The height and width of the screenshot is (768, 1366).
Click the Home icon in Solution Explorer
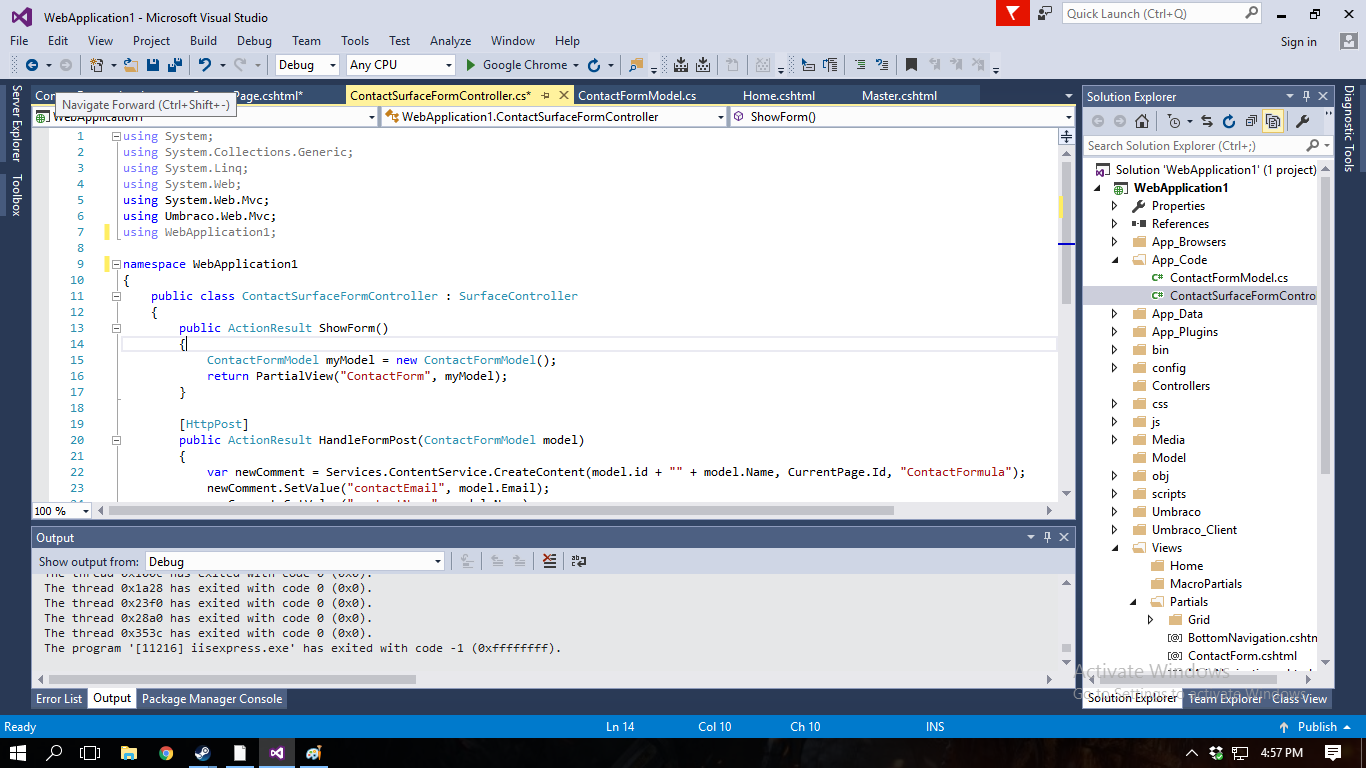click(1141, 121)
